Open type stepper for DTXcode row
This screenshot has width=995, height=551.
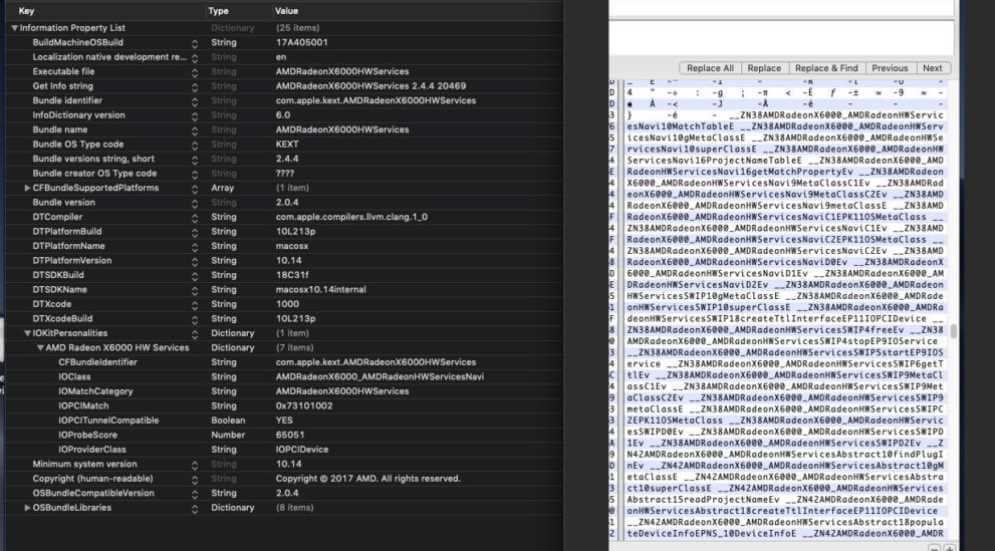tap(195, 305)
